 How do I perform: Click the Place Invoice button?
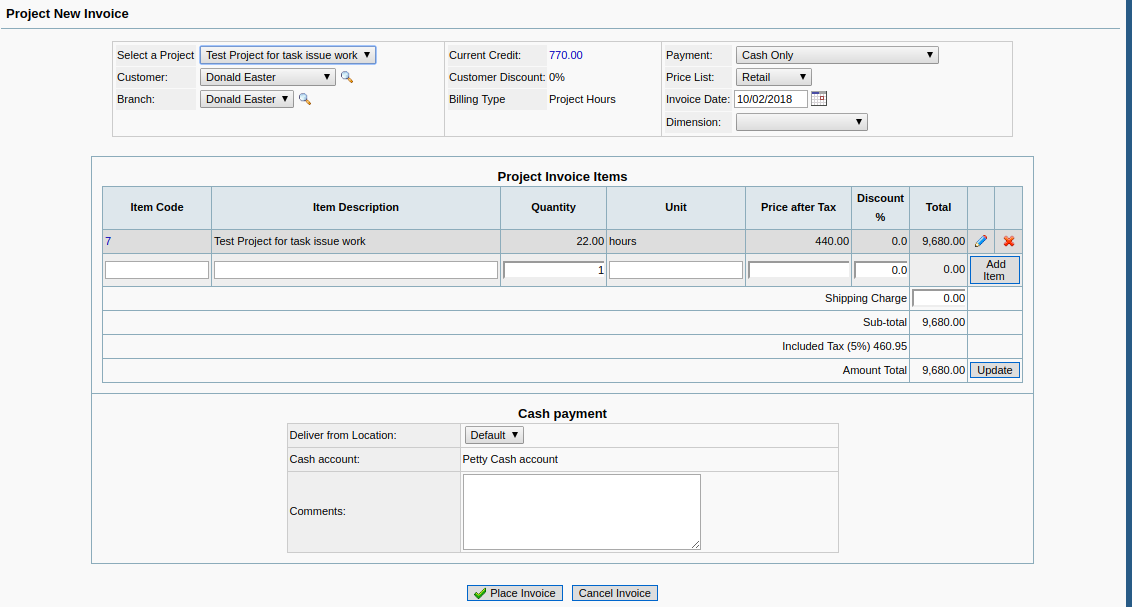point(515,593)
